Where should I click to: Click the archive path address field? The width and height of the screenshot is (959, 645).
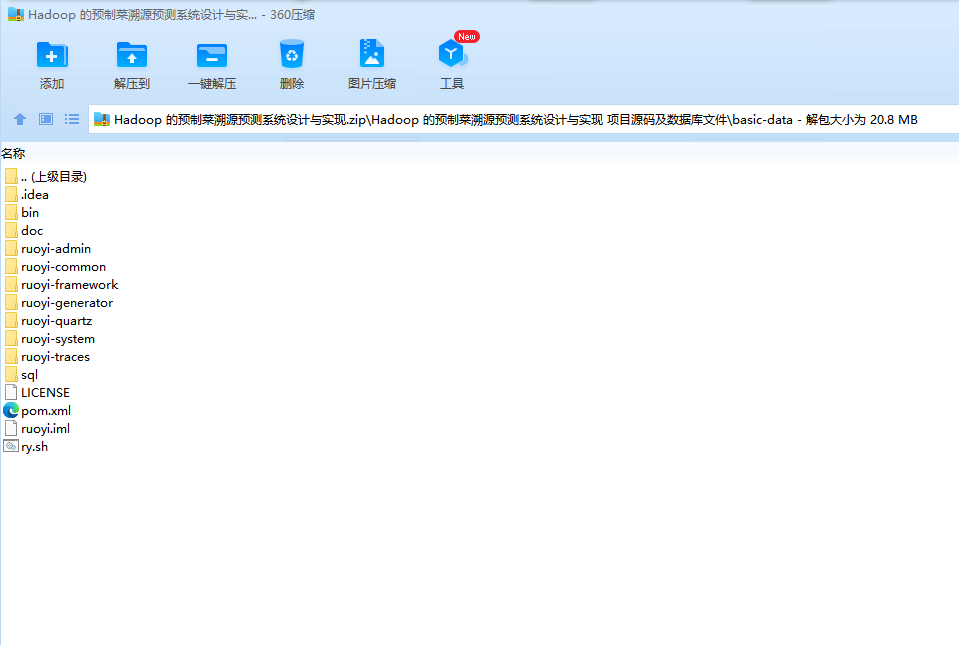524,120
